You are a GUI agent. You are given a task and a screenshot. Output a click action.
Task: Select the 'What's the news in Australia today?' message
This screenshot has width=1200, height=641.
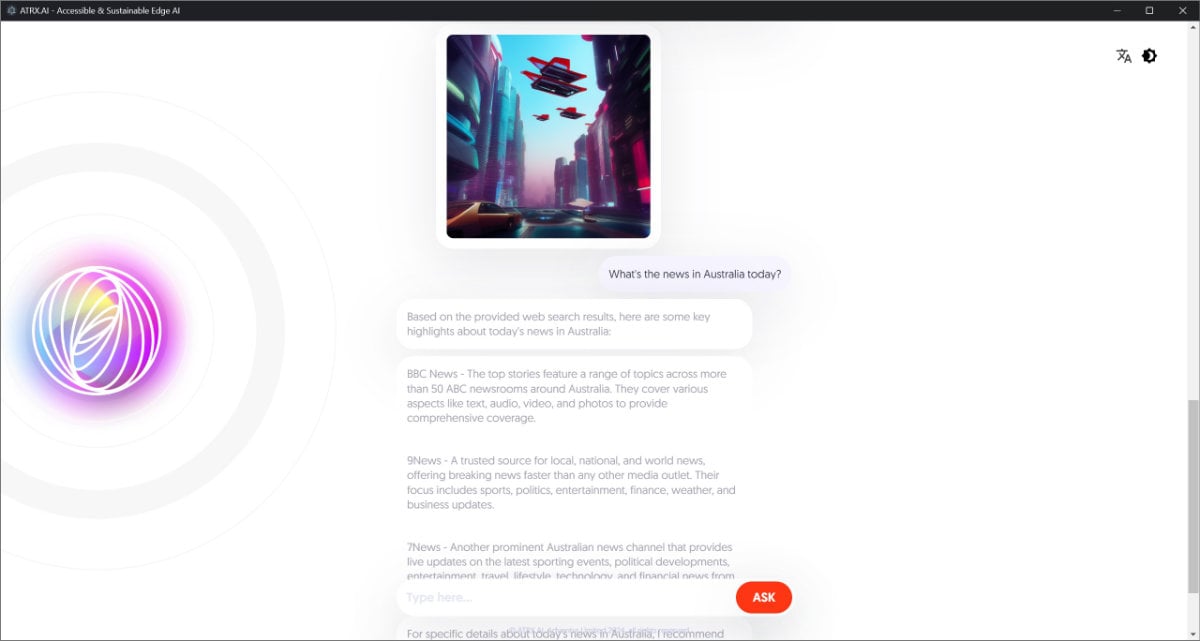(695, 274)
